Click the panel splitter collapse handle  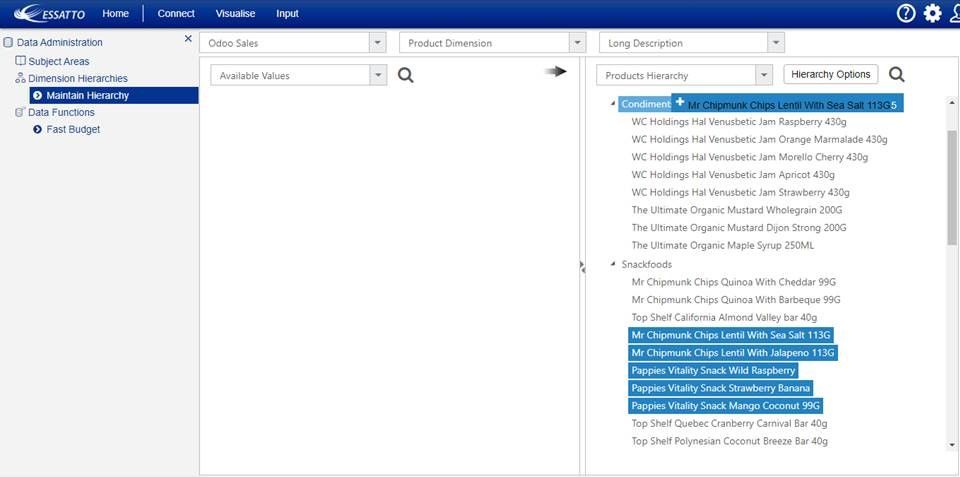pyautogui.click(x=582, y=266)
